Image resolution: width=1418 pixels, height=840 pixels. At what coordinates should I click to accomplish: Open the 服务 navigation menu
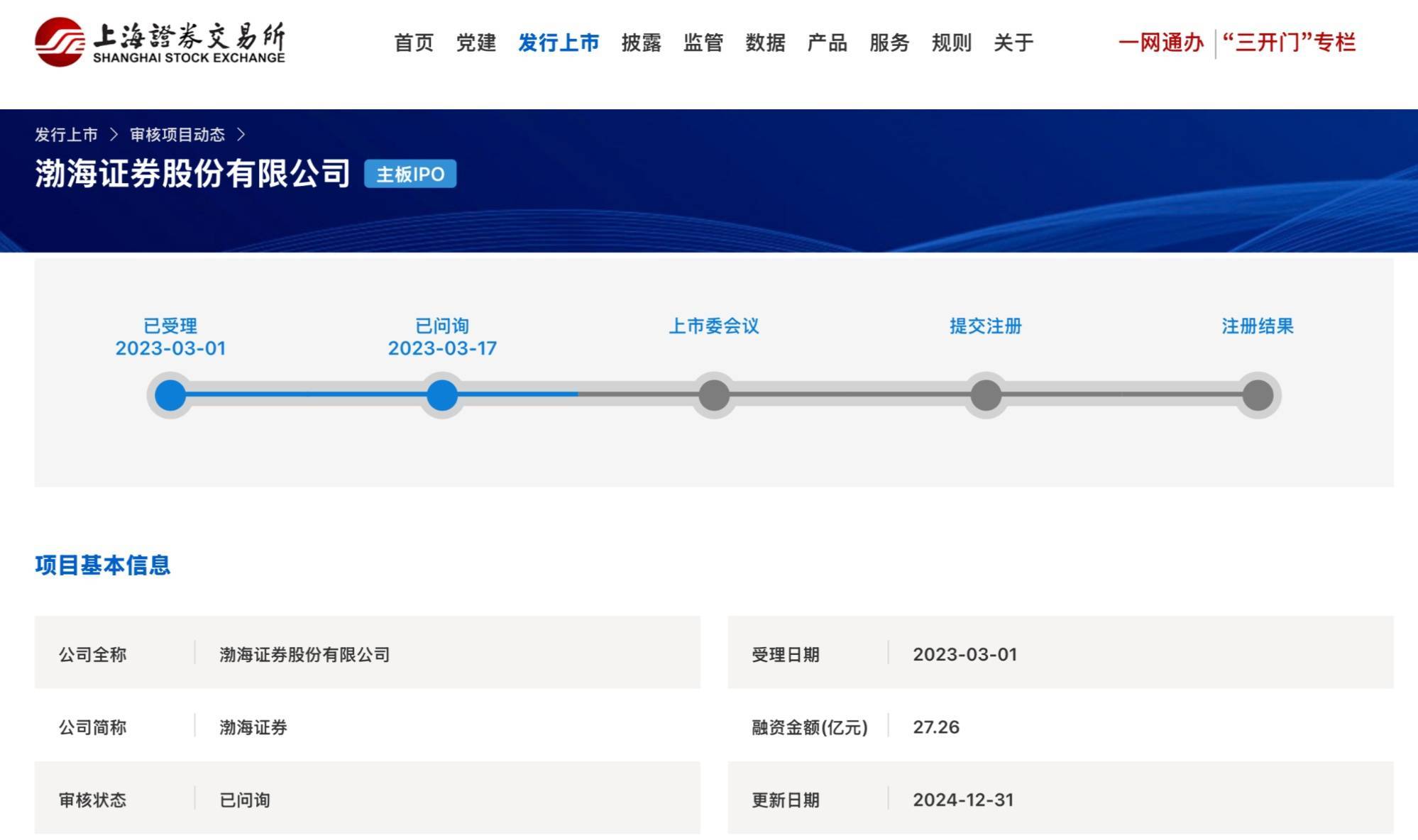(x=889, y=43)
